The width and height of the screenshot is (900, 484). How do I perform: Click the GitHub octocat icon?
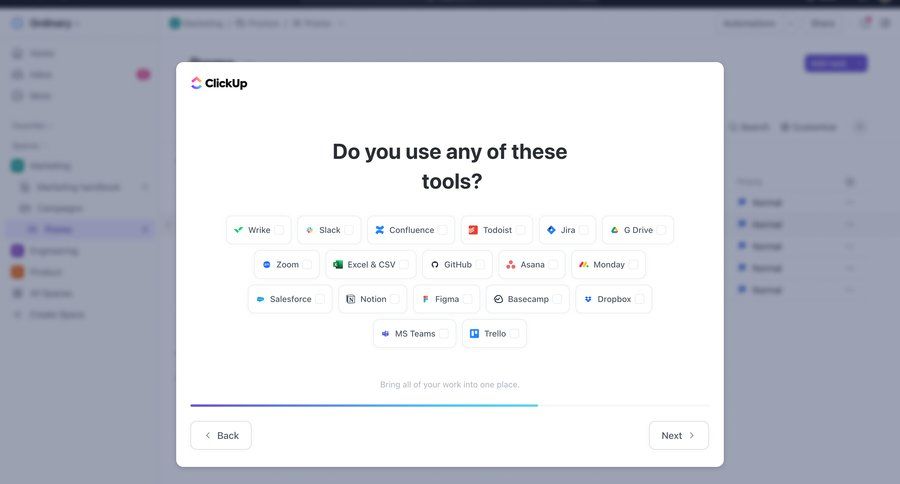(x=435, y=265)
